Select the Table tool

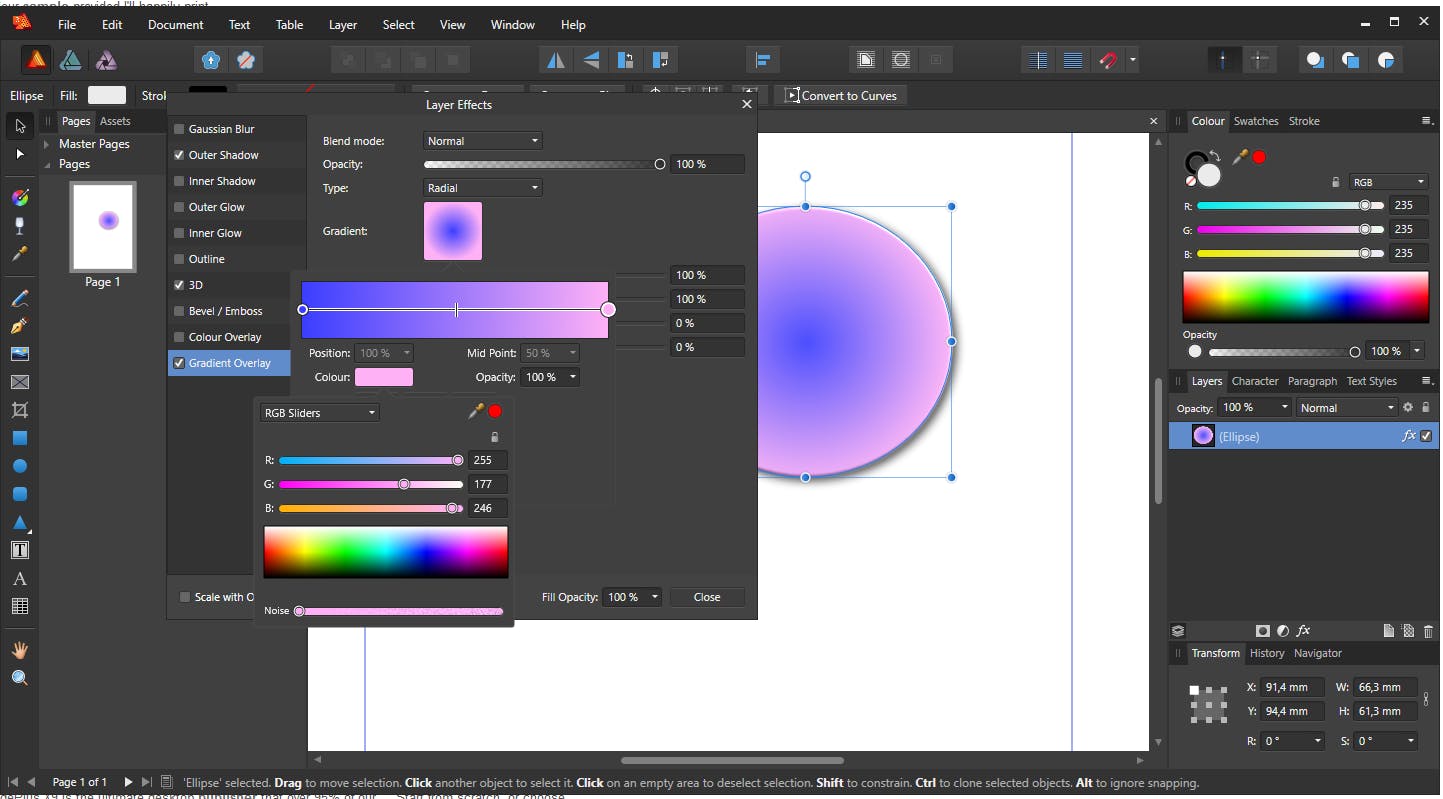pos(20,606)
